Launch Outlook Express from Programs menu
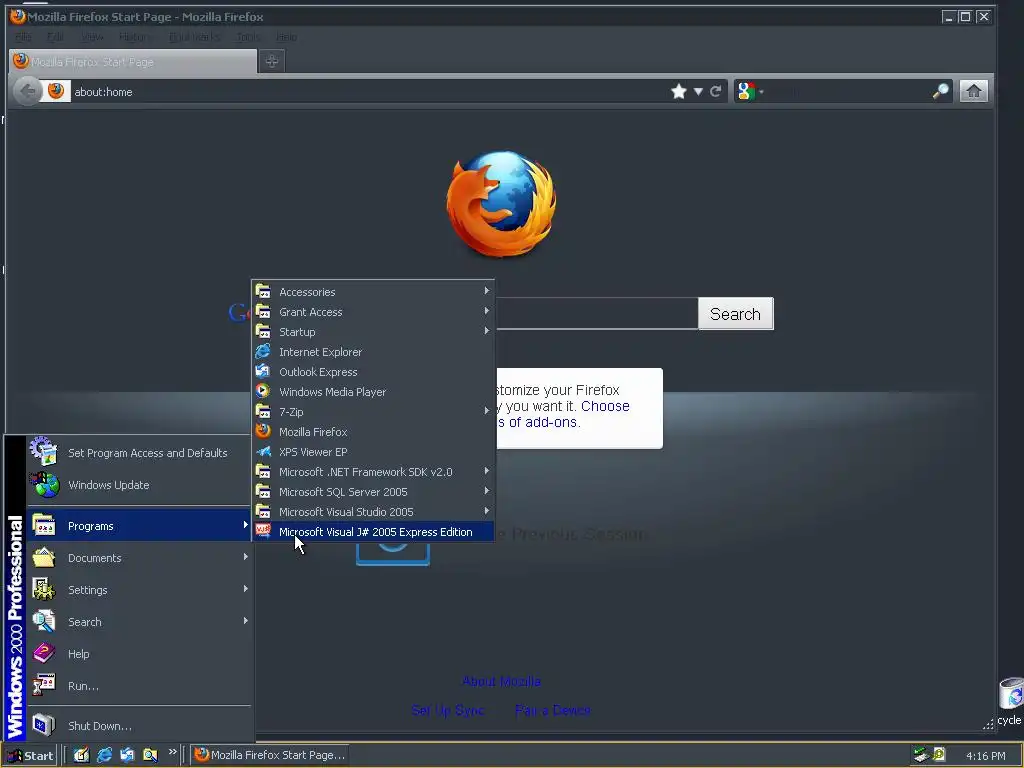1024x768 pixels. click(x=373, y=372)
